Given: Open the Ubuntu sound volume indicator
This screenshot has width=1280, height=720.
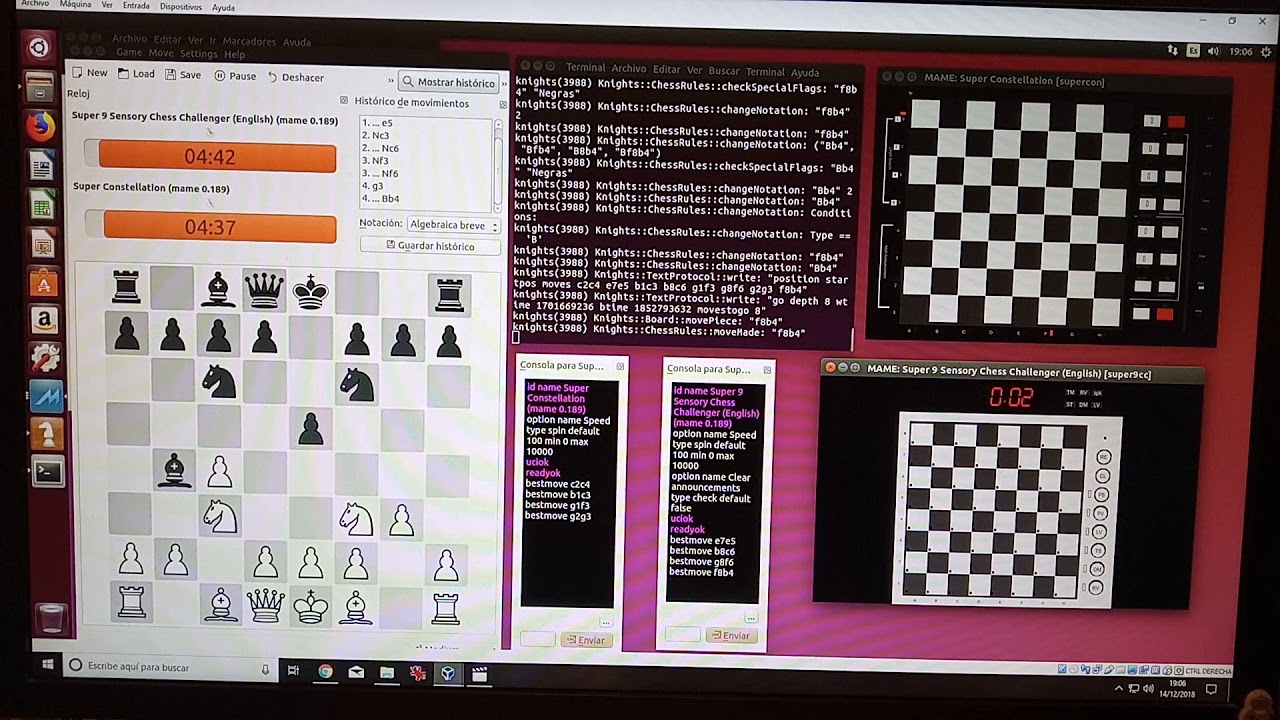Looking at the screenshot, I should point(1213,51).
